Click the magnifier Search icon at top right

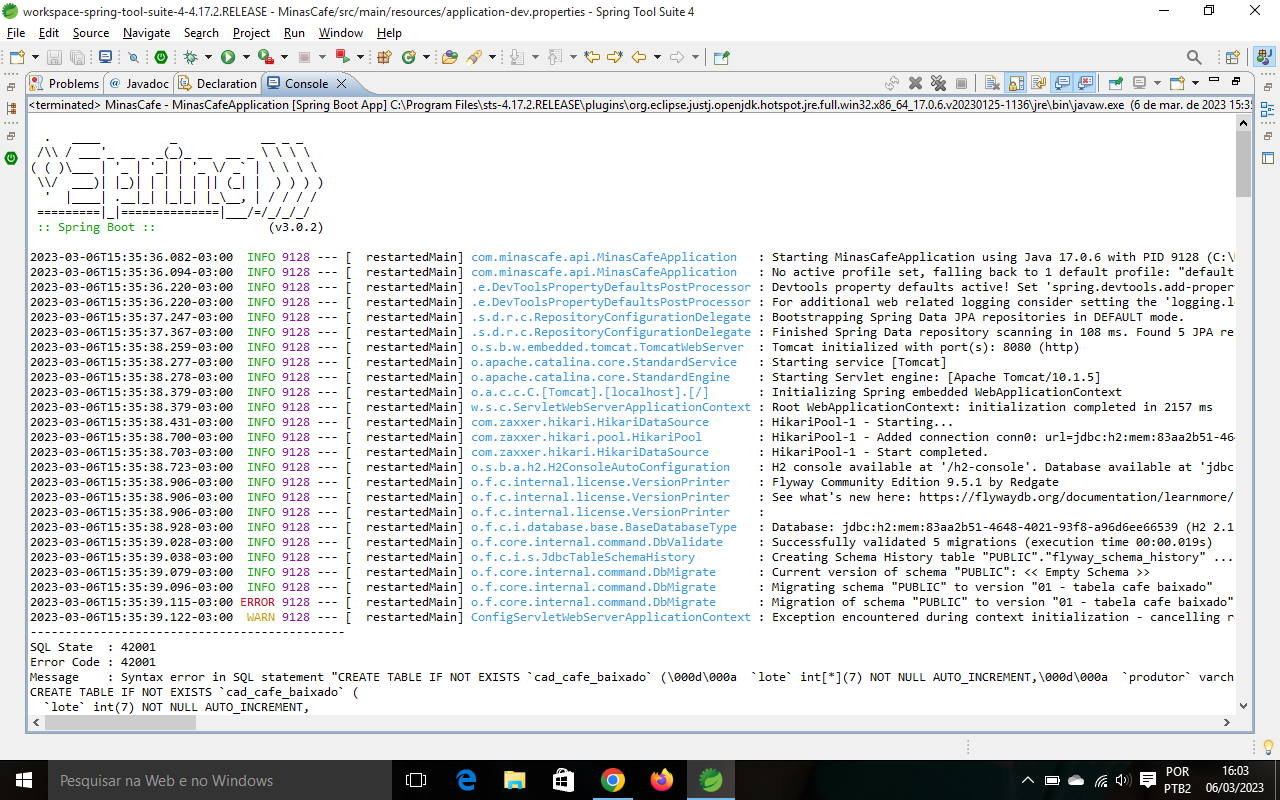(1194, 57)
